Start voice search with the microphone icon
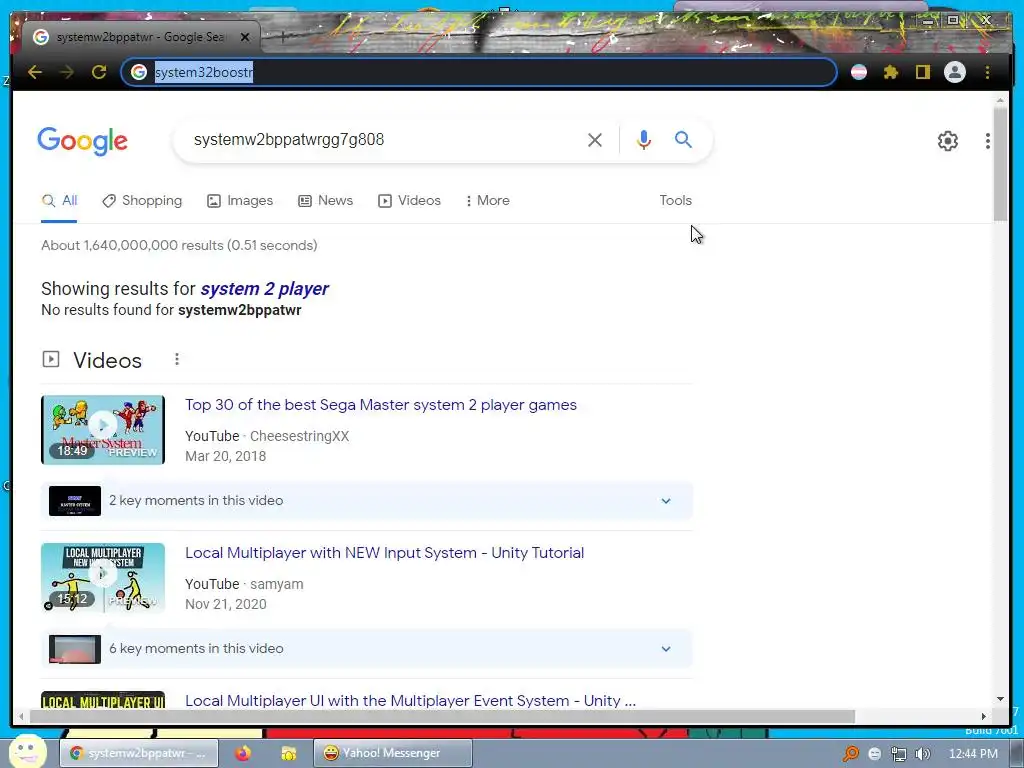The image size is (1024, 768). click(643, 140)
